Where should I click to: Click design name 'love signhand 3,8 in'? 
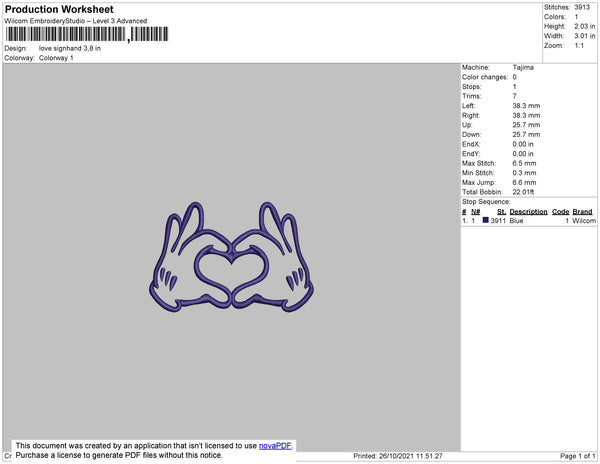[70, 48]
